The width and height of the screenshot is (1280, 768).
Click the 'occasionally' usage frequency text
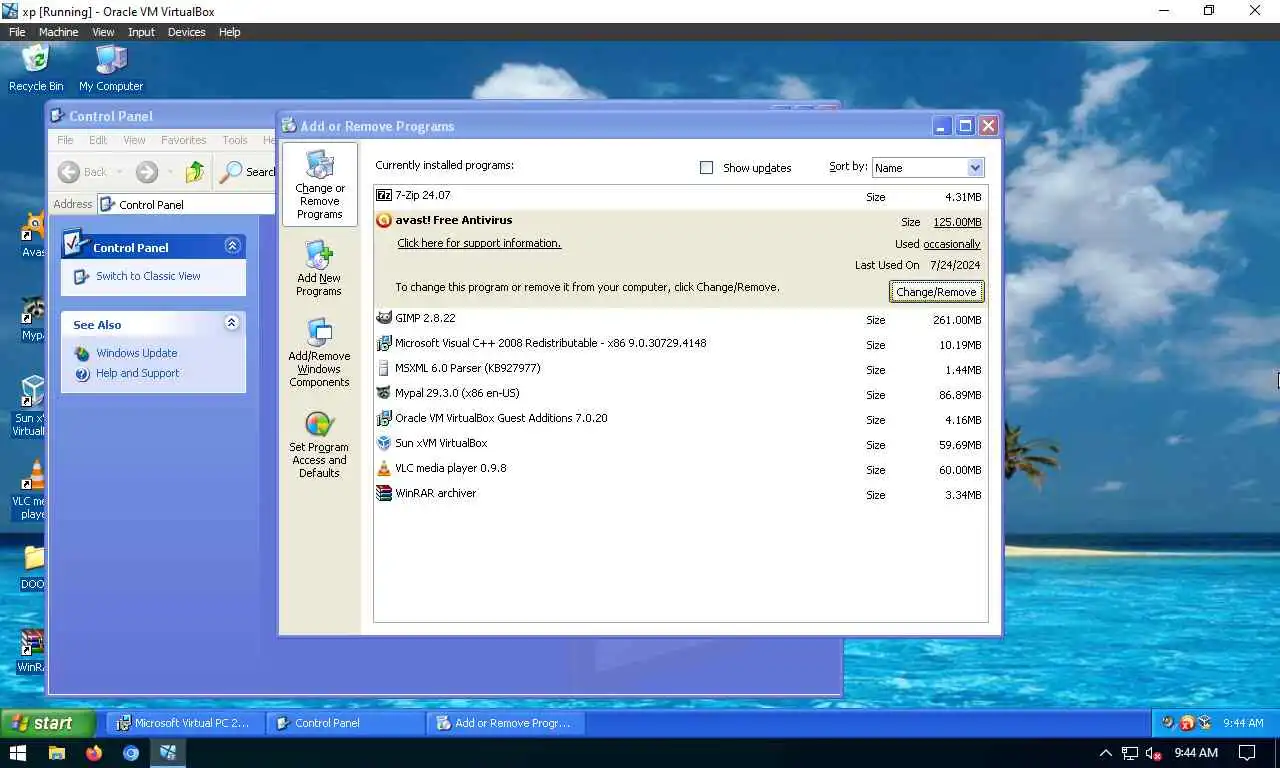tap(952, 244)
